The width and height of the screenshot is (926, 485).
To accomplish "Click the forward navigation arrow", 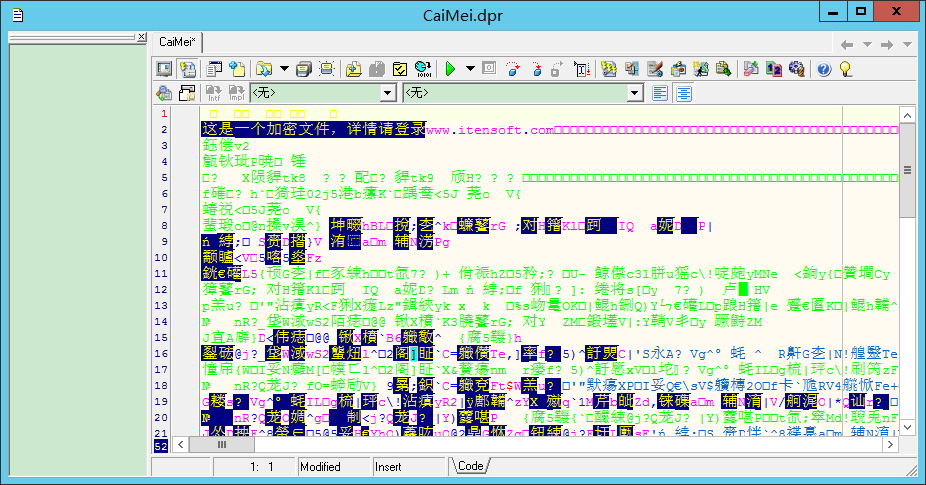I will coord(886,44).
